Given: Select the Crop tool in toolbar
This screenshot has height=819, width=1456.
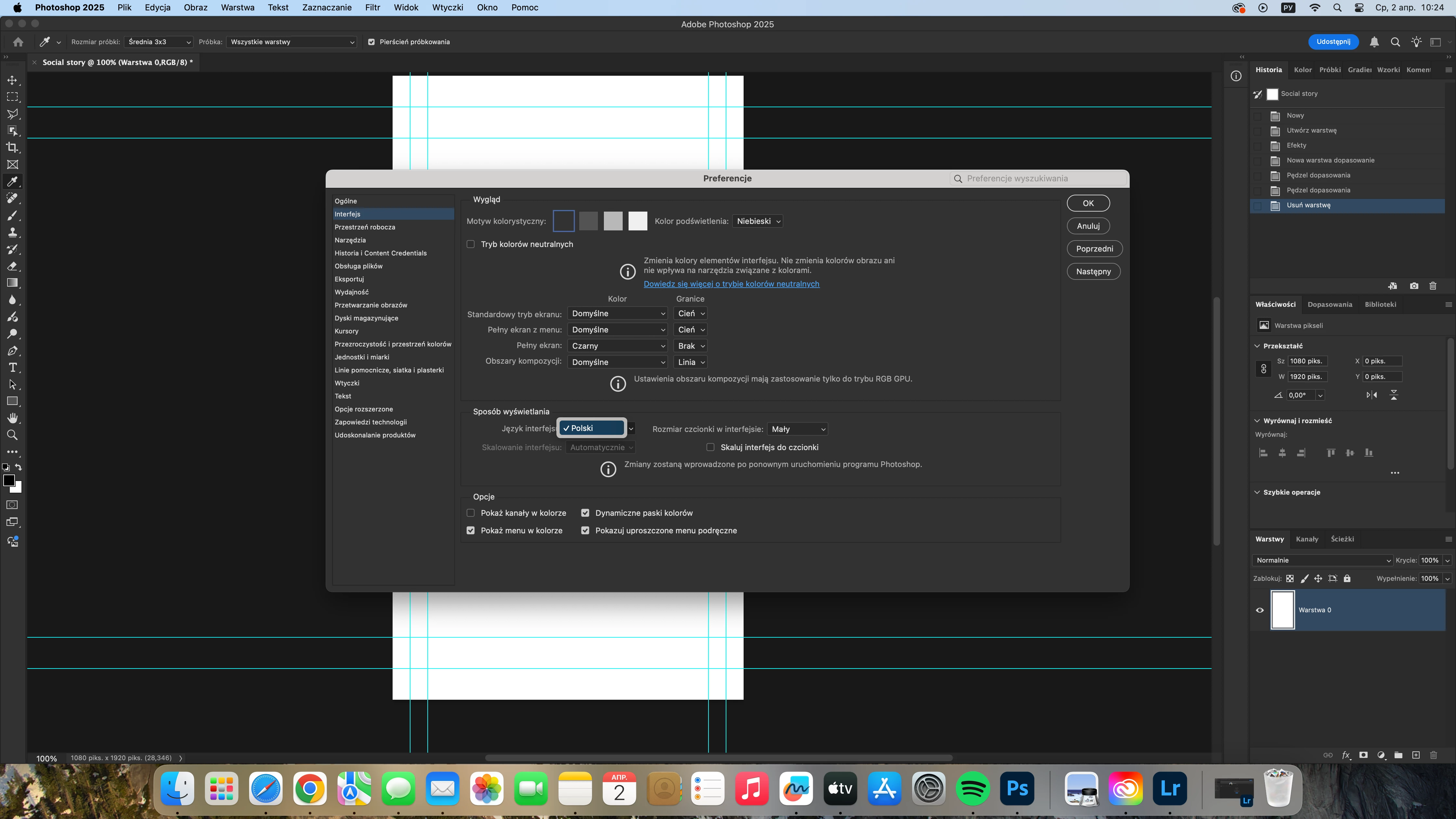Looking at the screenshot, I should [x=12, y=148].
